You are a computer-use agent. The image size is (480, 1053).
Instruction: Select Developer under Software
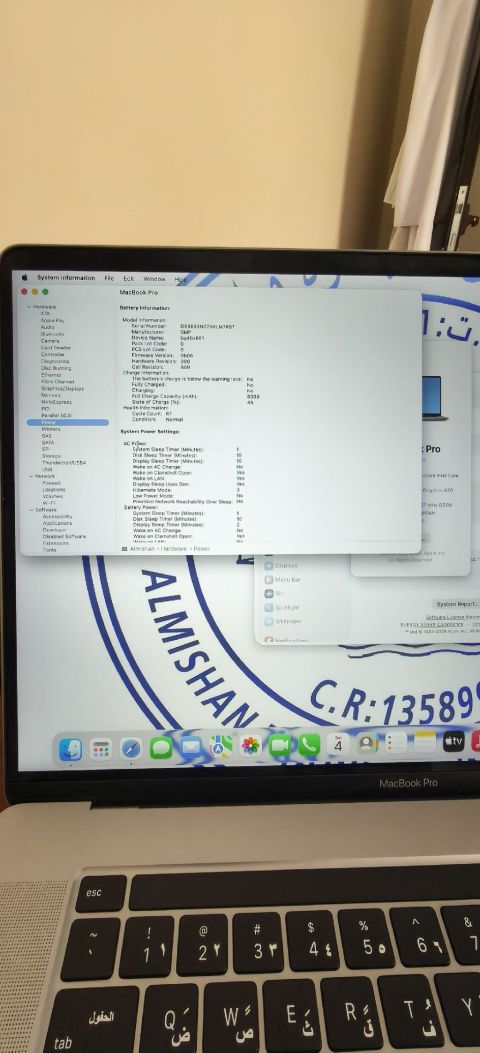54,530
